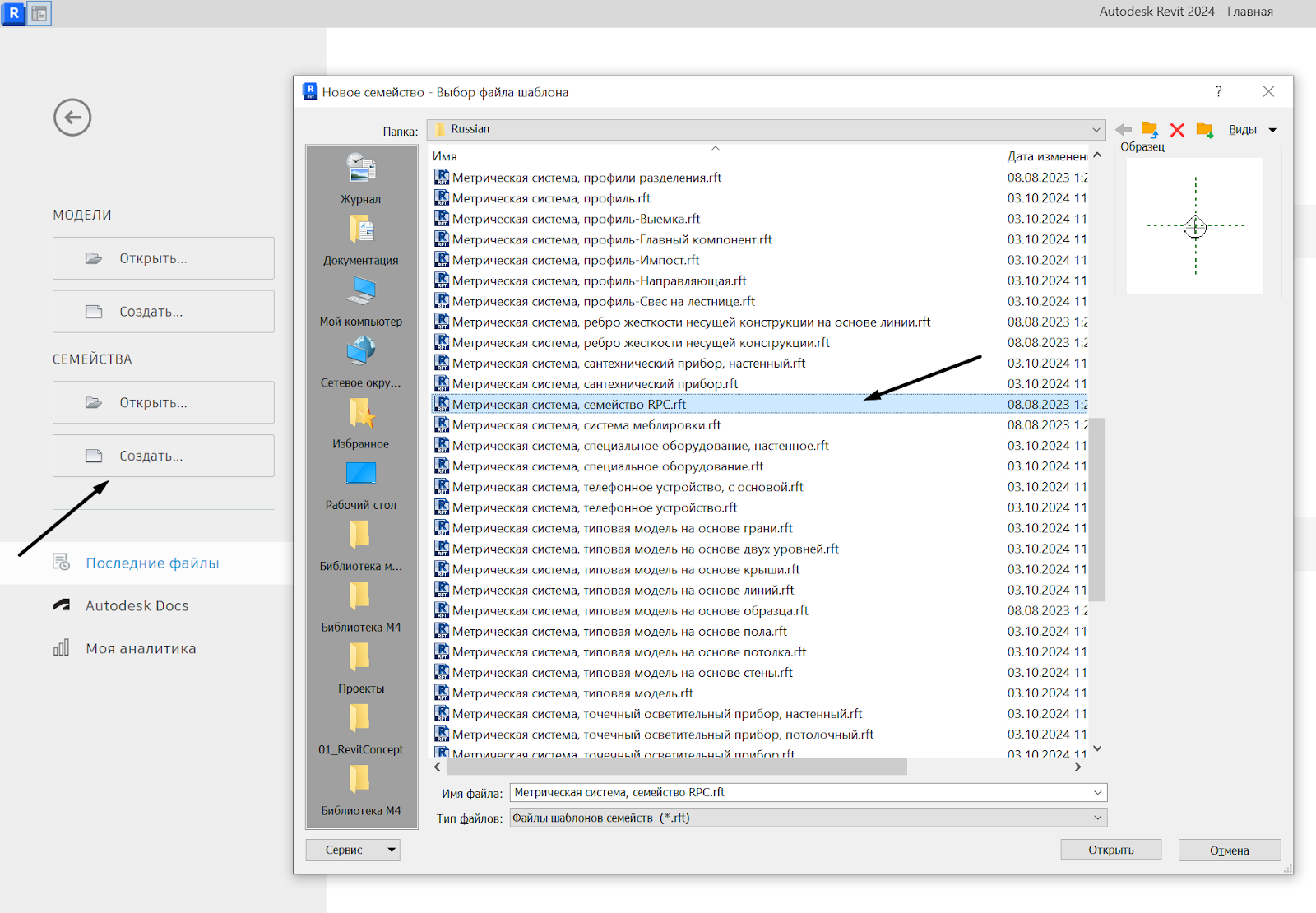Click the .rft icon of система меблировки file
This screenshot has width=1316, height=913.
(442, 424)
